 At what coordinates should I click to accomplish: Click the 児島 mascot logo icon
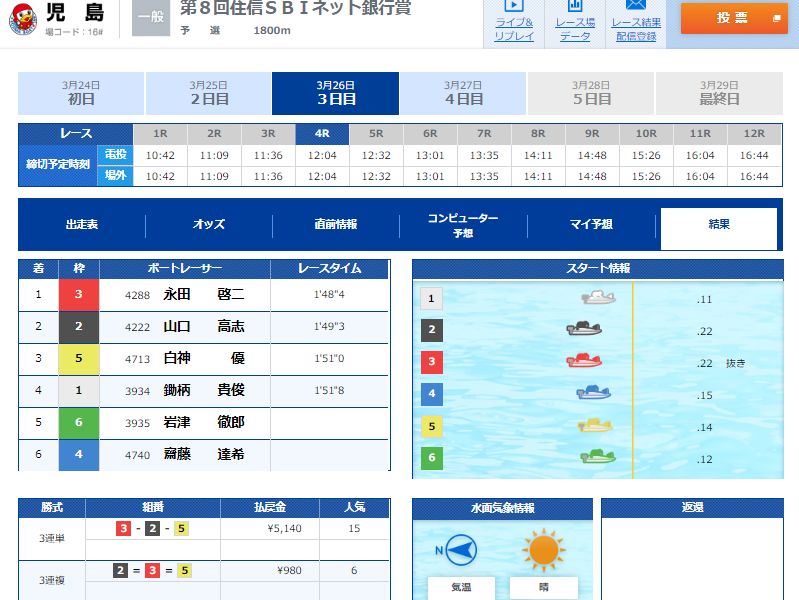click(x=24, y=19)
